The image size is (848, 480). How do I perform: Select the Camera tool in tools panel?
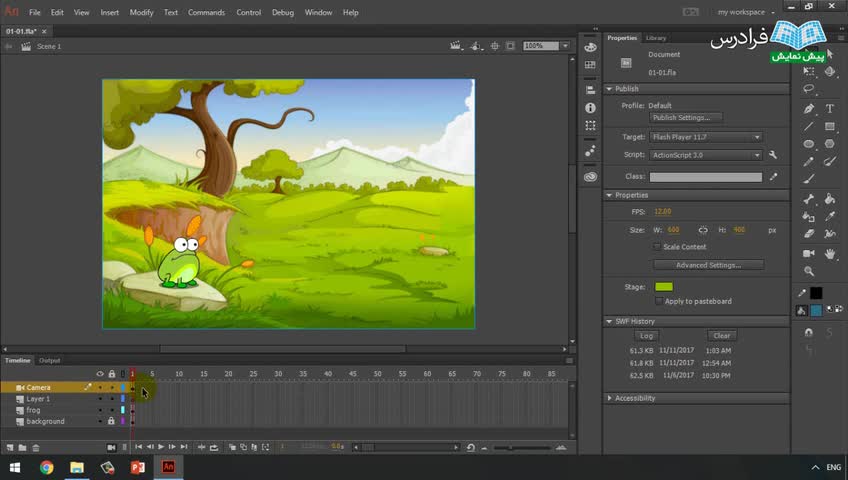809,254
